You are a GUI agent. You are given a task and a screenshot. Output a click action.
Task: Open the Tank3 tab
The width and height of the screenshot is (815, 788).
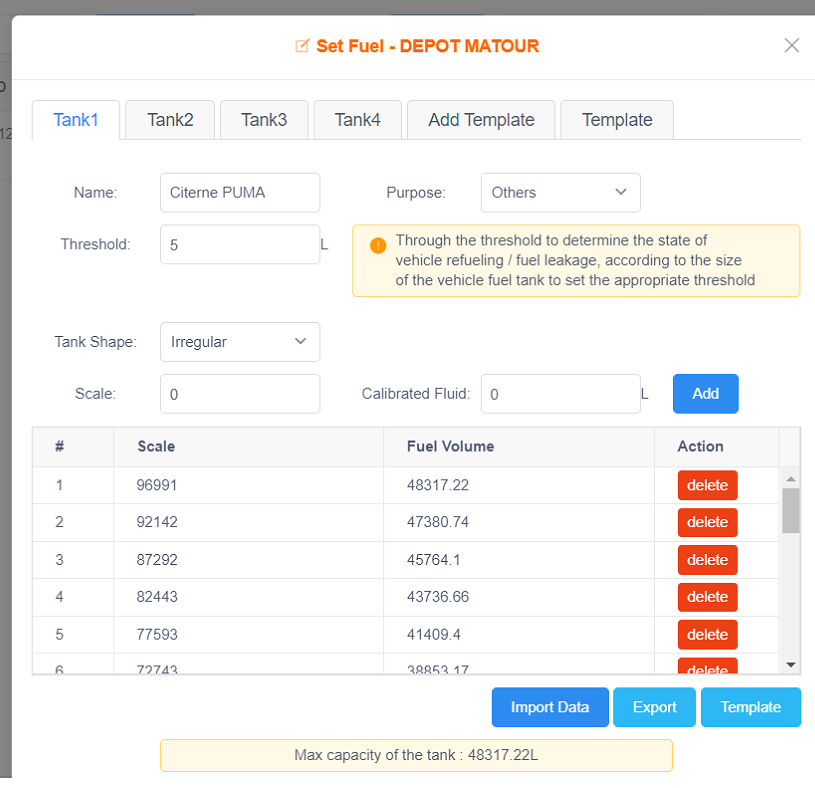264,120
